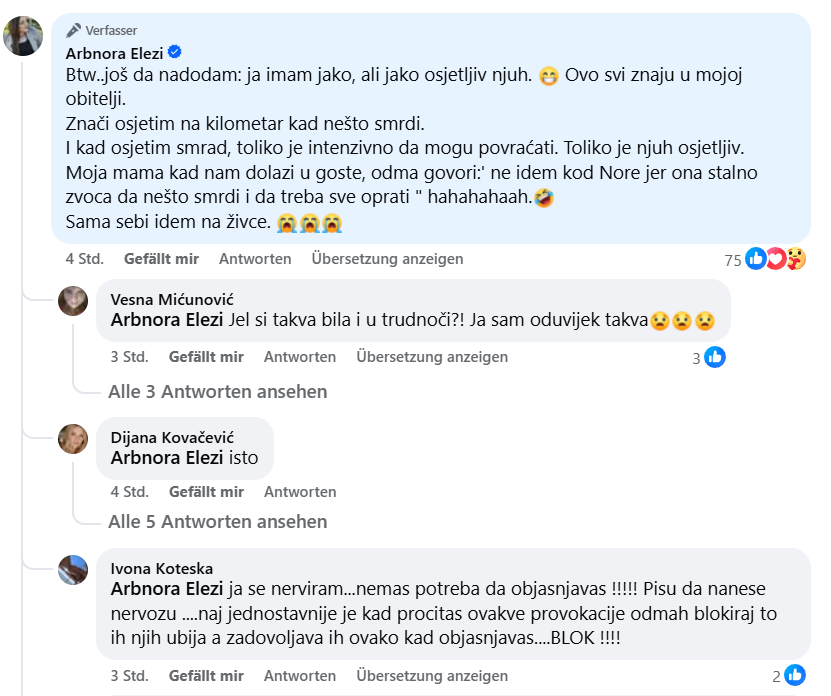The image size is (831, 696).
Task: Show translation of Arbnora Elezi's comment
Action: [x=387, y=259]
